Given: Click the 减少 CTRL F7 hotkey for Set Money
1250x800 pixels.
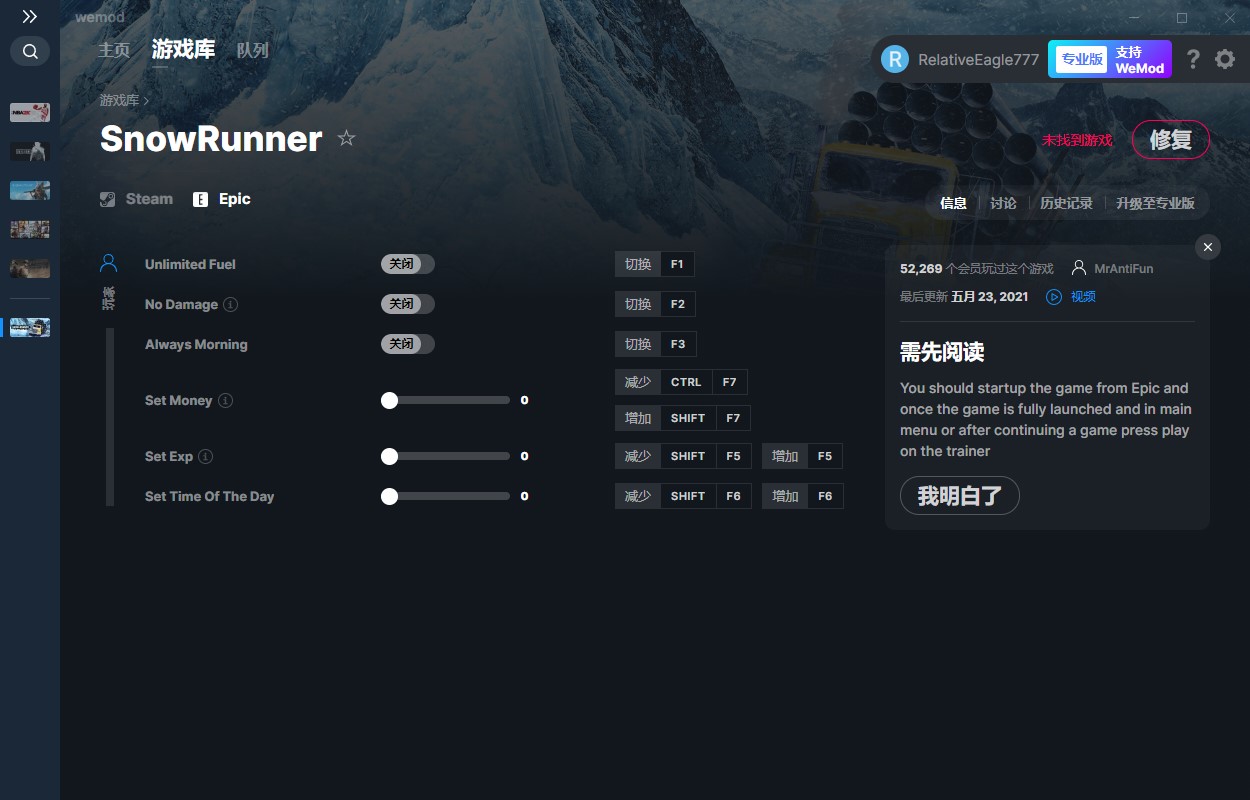Looking at the screenshot, I should pos(681,382).
